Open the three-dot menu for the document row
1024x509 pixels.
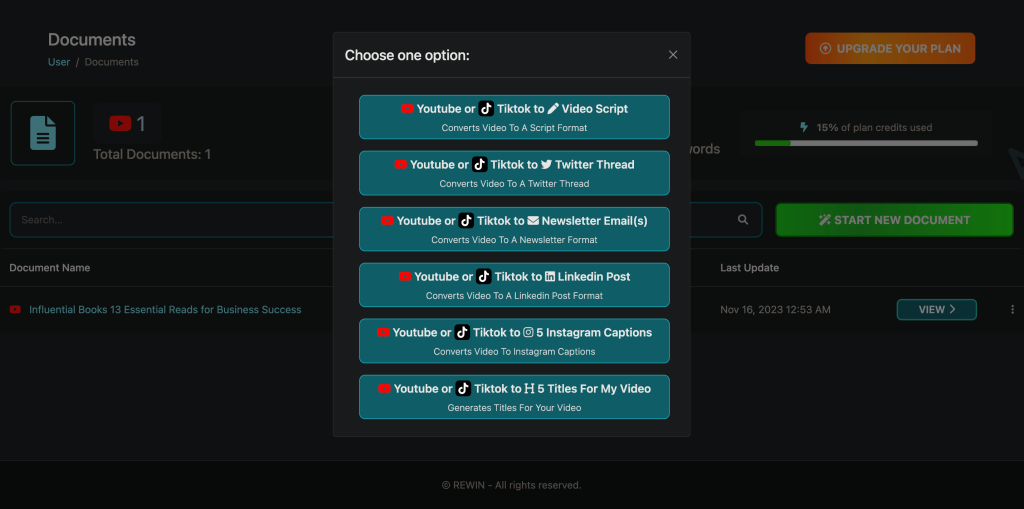pyautogui.click(x=1012, y=310)
